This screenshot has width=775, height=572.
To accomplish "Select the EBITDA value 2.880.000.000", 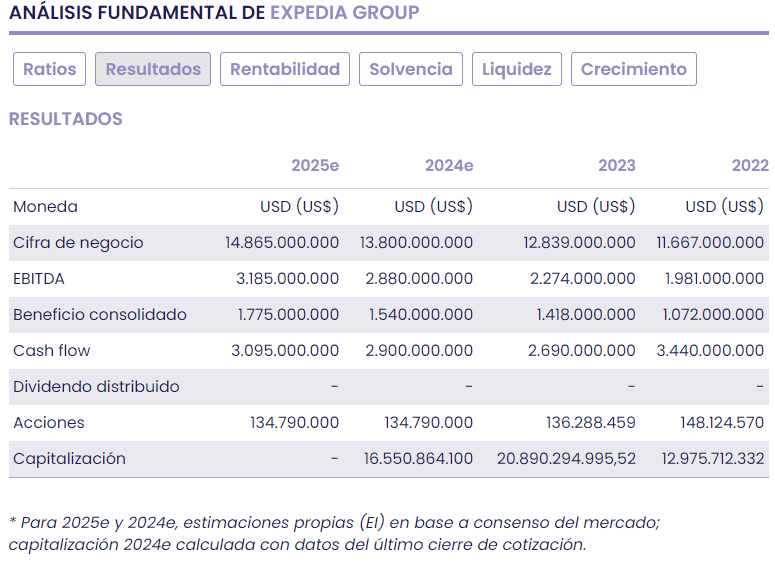I will pos(419,279).
